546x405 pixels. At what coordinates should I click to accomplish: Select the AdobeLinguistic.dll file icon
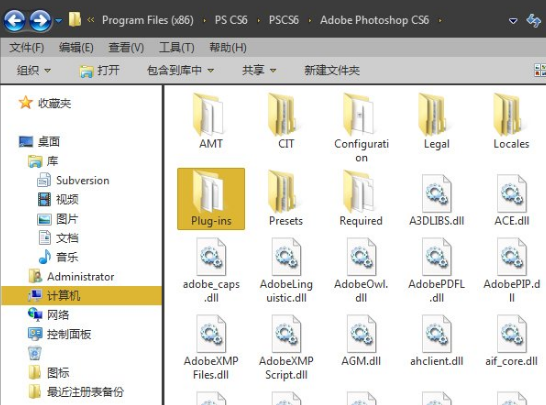pos(286,257)
